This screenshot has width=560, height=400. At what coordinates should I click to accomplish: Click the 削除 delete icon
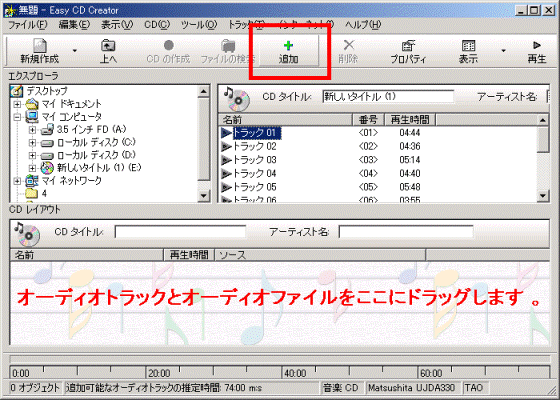point(349,45)
